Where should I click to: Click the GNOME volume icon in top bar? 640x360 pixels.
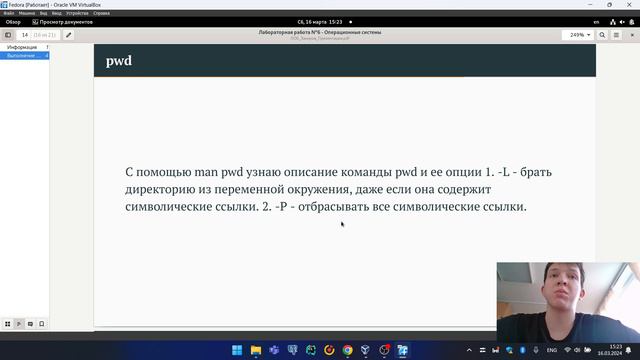(x=622, y=22)
